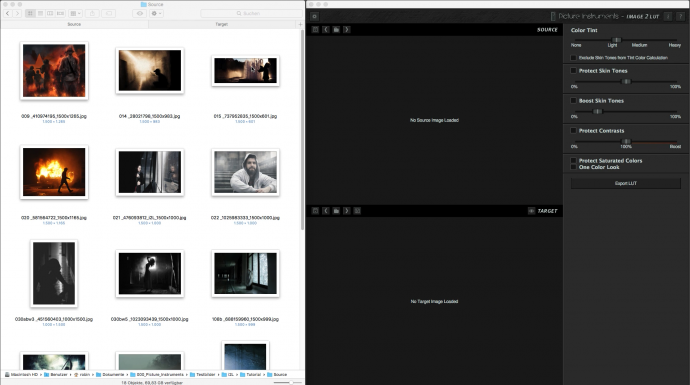
Task: Click the first icon in Source toolbar
Action: point(315,29)
